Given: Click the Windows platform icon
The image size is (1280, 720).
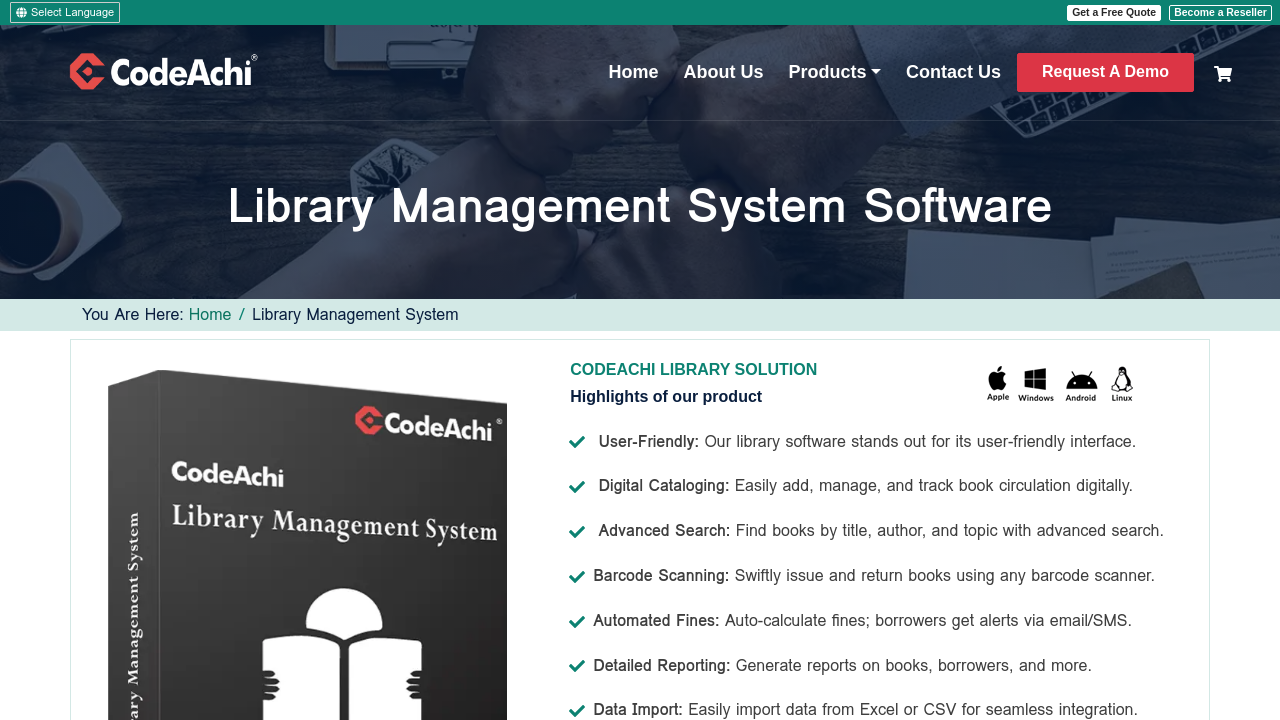Looking at the screenshot, I should (x=1036, y=384).
